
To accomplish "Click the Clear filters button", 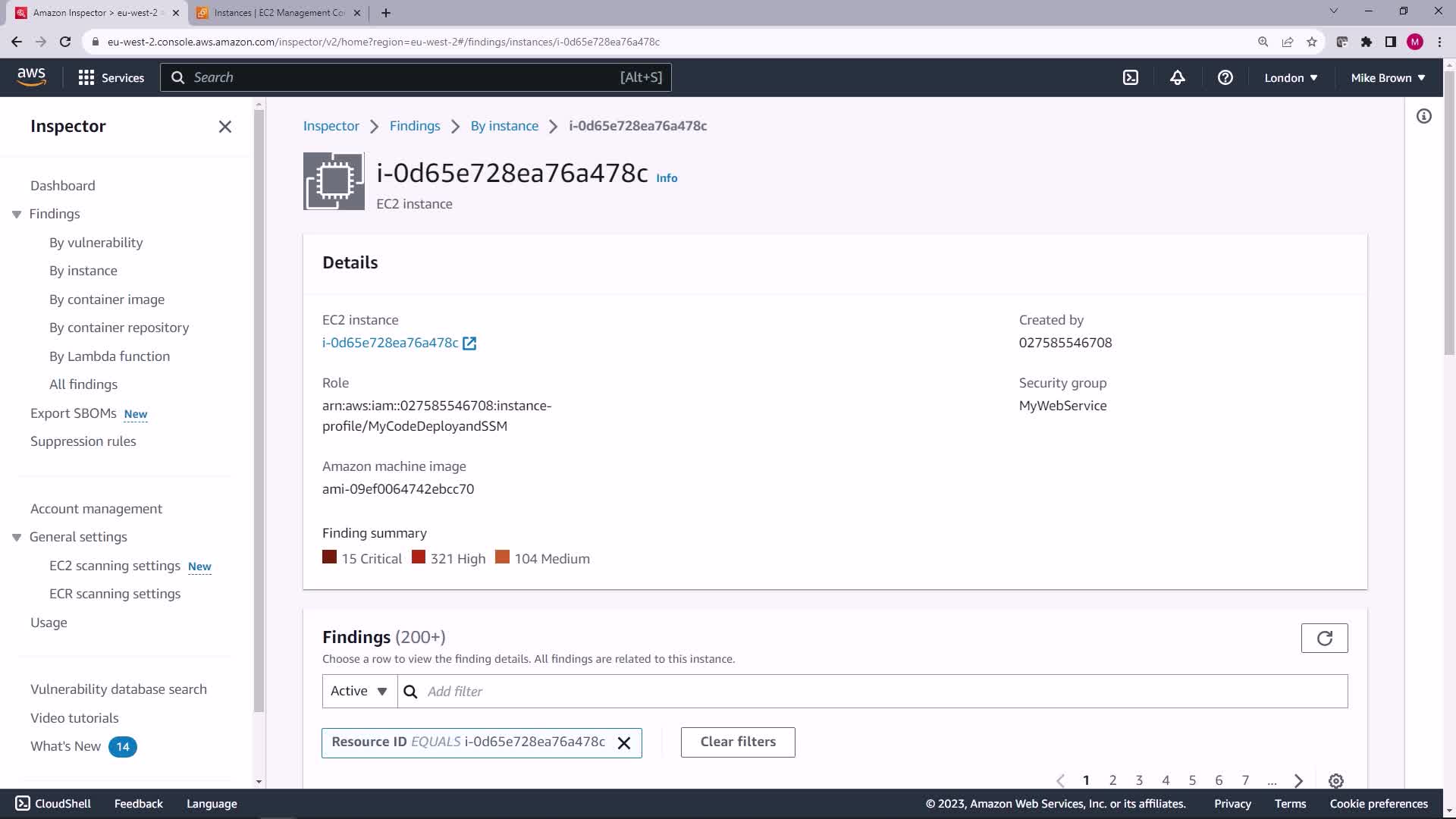I will 737,742.
